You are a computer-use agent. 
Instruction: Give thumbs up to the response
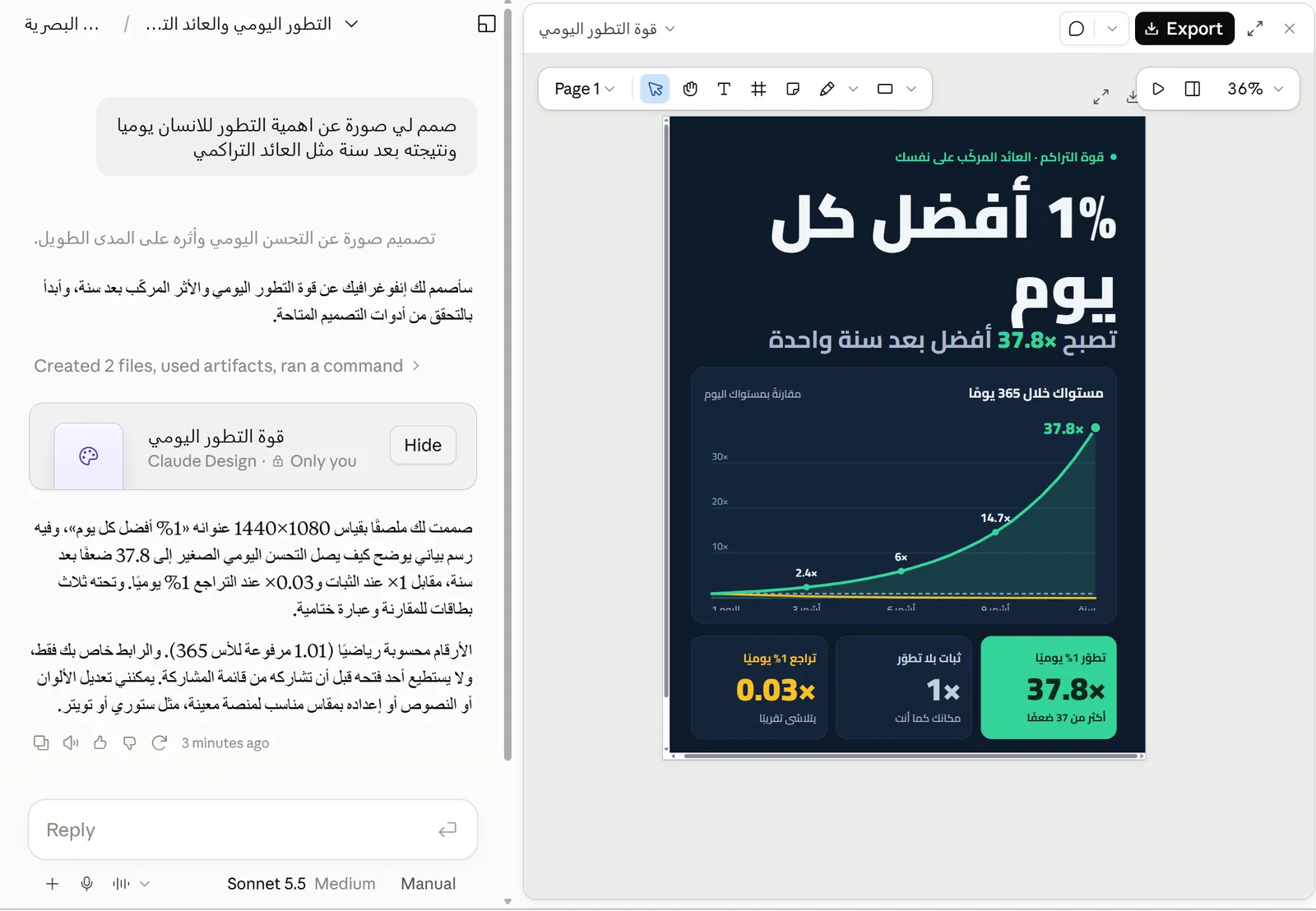pos(100,742)
